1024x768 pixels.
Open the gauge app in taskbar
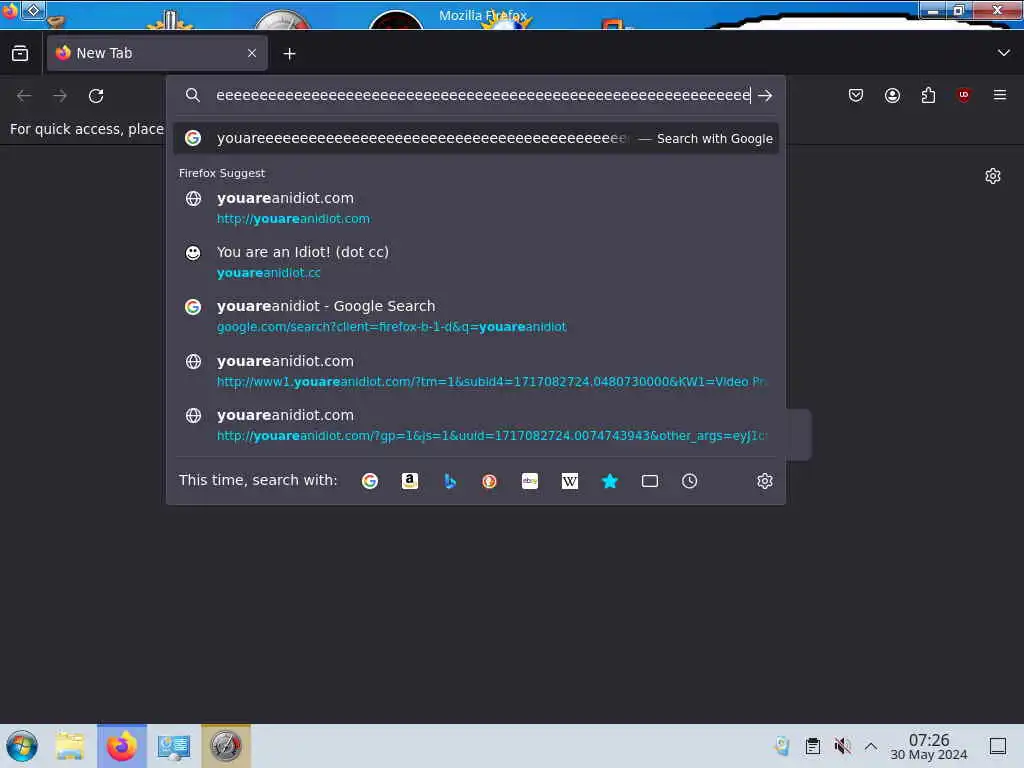coord(225,746)
